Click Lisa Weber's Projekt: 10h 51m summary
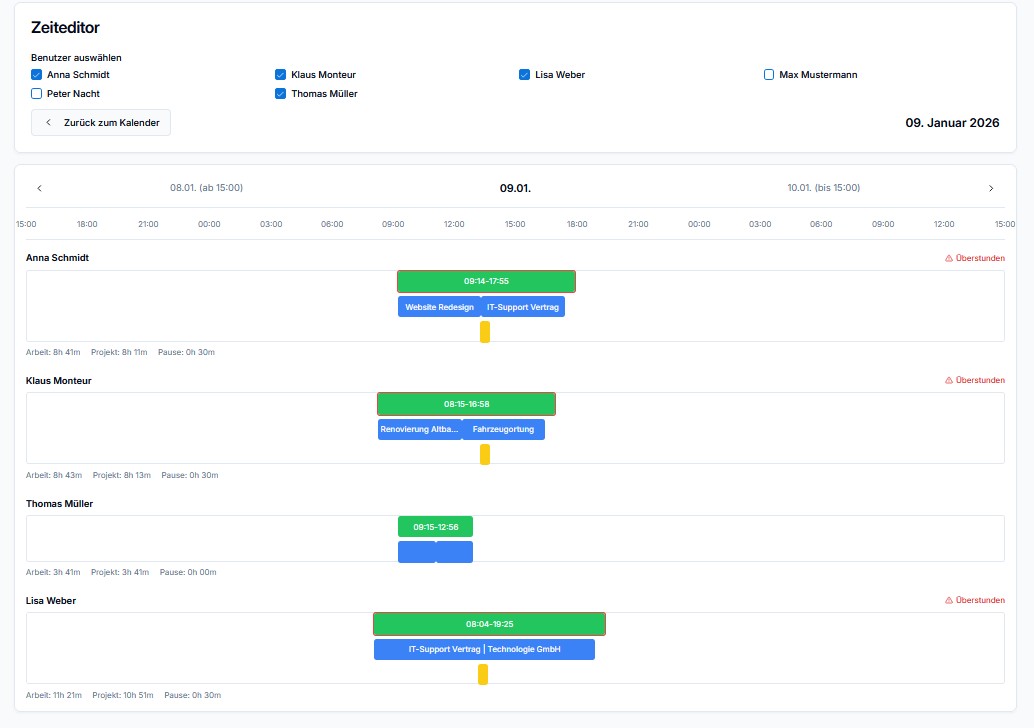This screenshot has width=1034, height=728. tap(123, 695)
